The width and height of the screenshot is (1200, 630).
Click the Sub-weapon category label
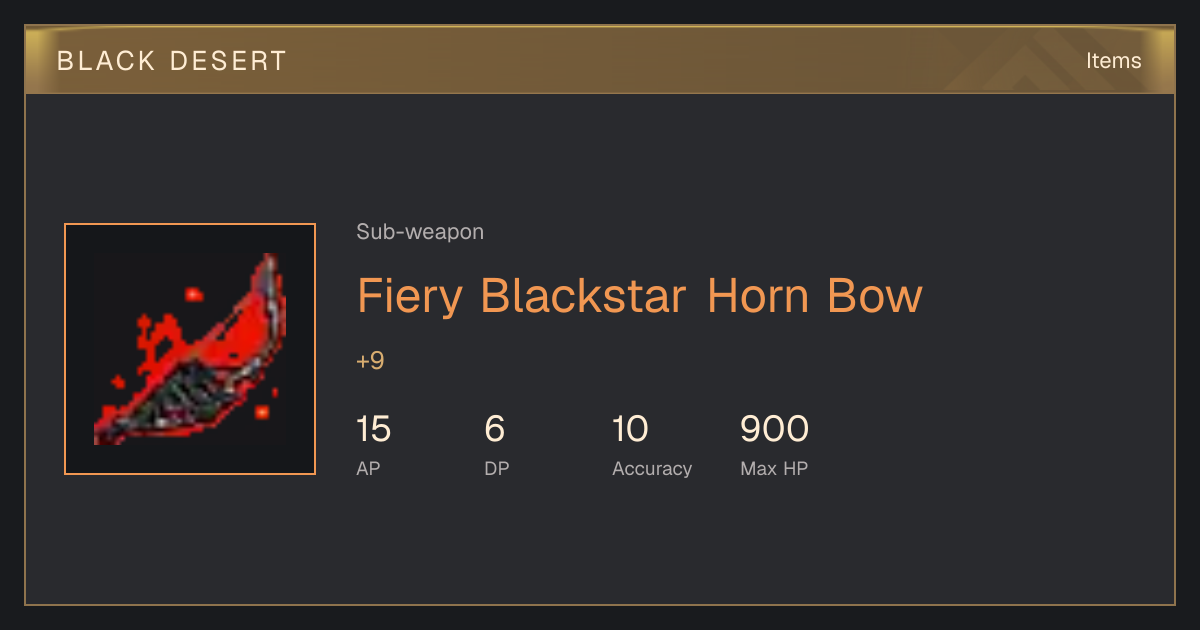point(420,232)
